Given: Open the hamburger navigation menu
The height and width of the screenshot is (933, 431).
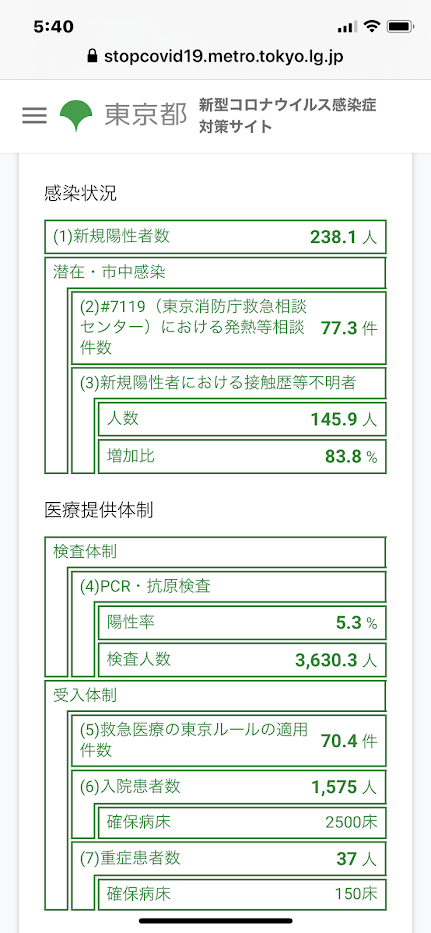Looking at the screenshot, I should coord(34,115).
